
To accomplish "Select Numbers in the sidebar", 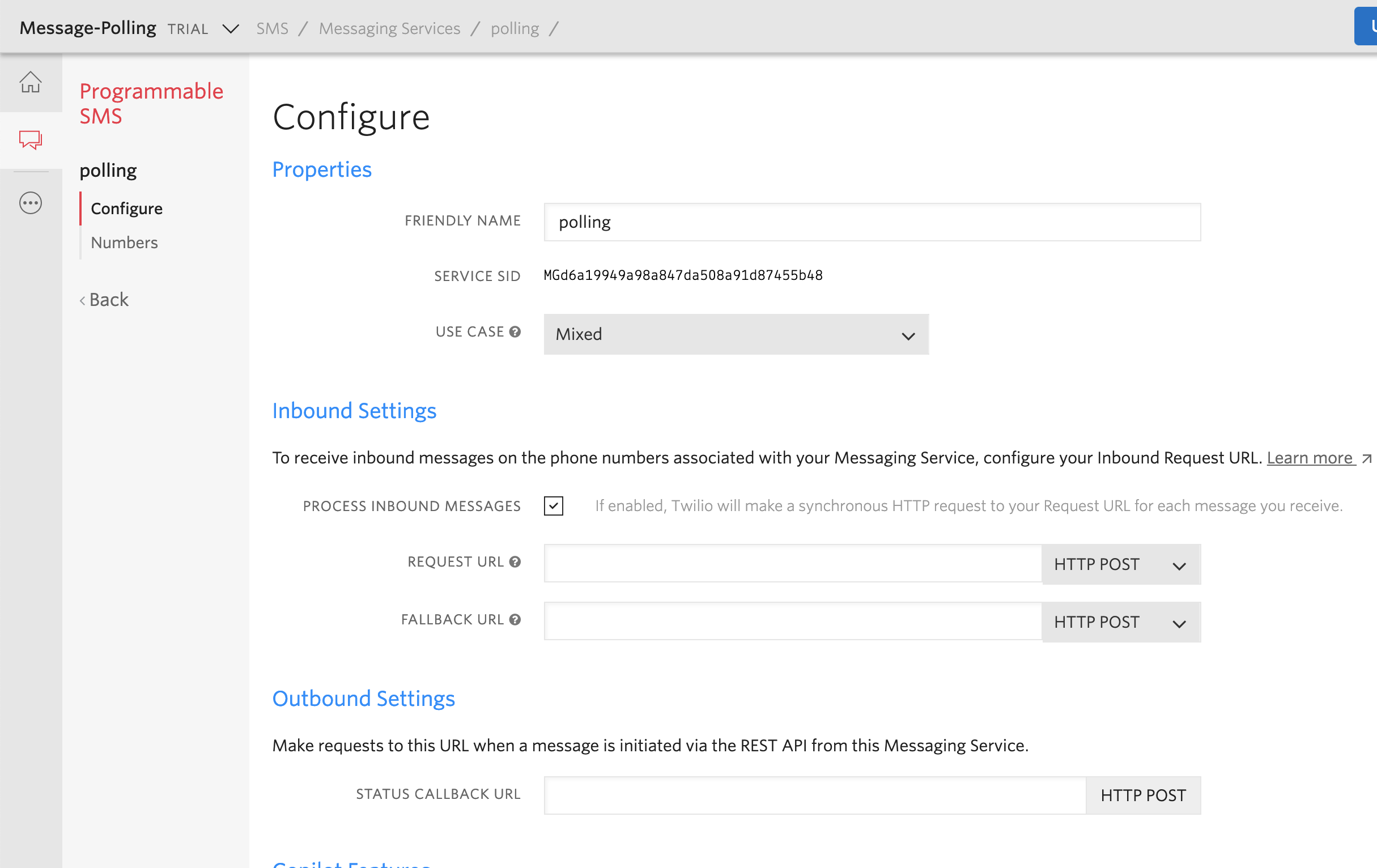I will pos(124,242).
